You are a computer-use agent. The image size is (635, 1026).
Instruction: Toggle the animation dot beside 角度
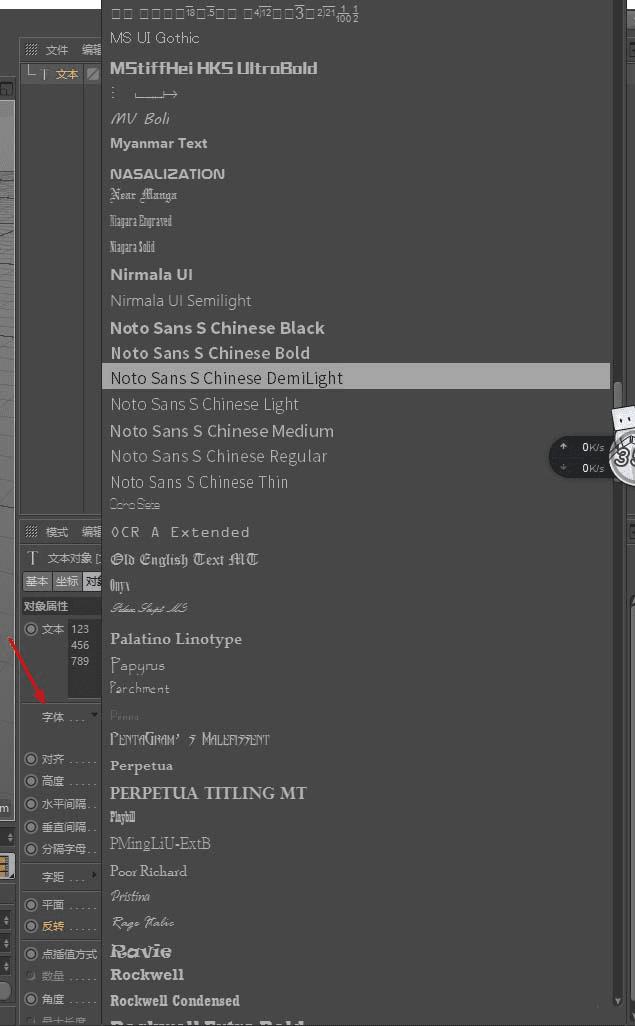pyautogui.click(x=31, y=999)
